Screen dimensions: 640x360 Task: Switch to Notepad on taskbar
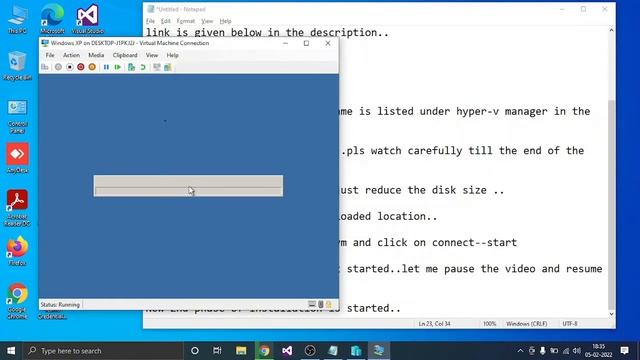coord(333,351)
